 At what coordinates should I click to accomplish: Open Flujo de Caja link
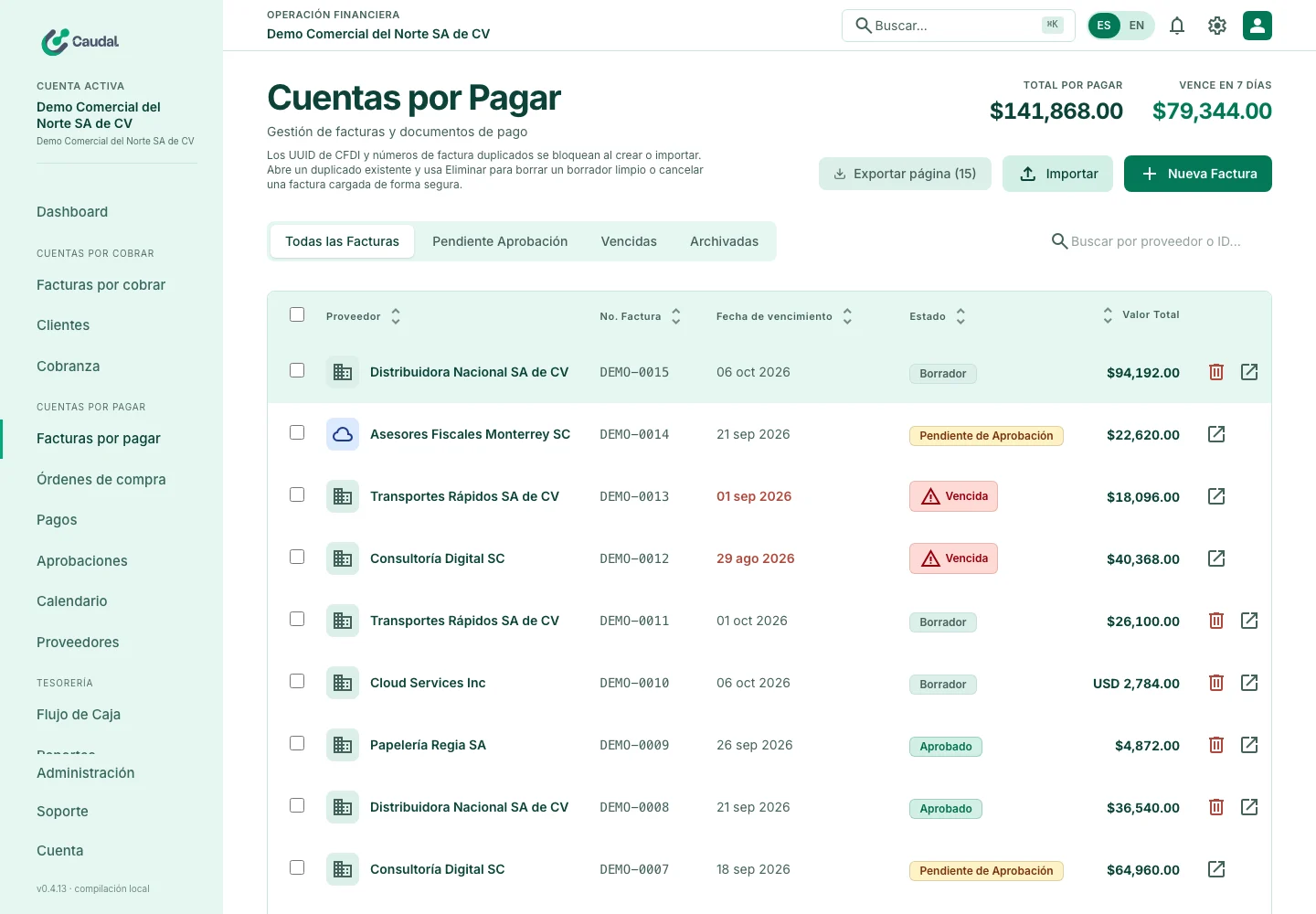[x=79, y=715]
